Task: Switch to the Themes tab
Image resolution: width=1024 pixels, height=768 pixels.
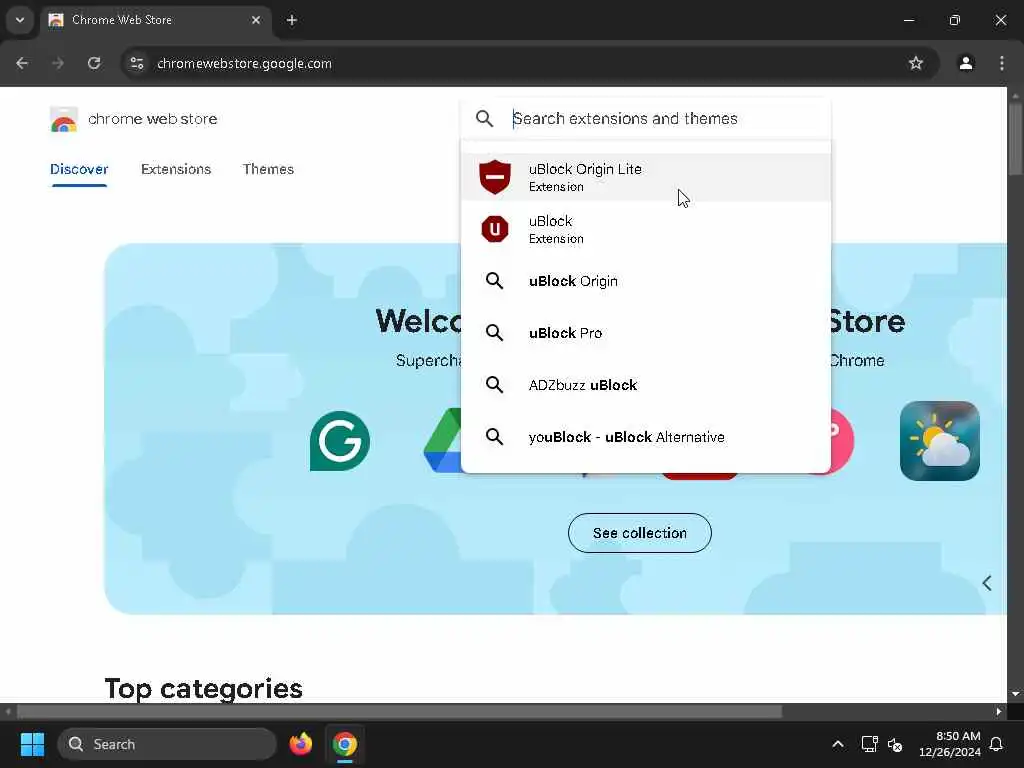Action: (x=268, y=169)
